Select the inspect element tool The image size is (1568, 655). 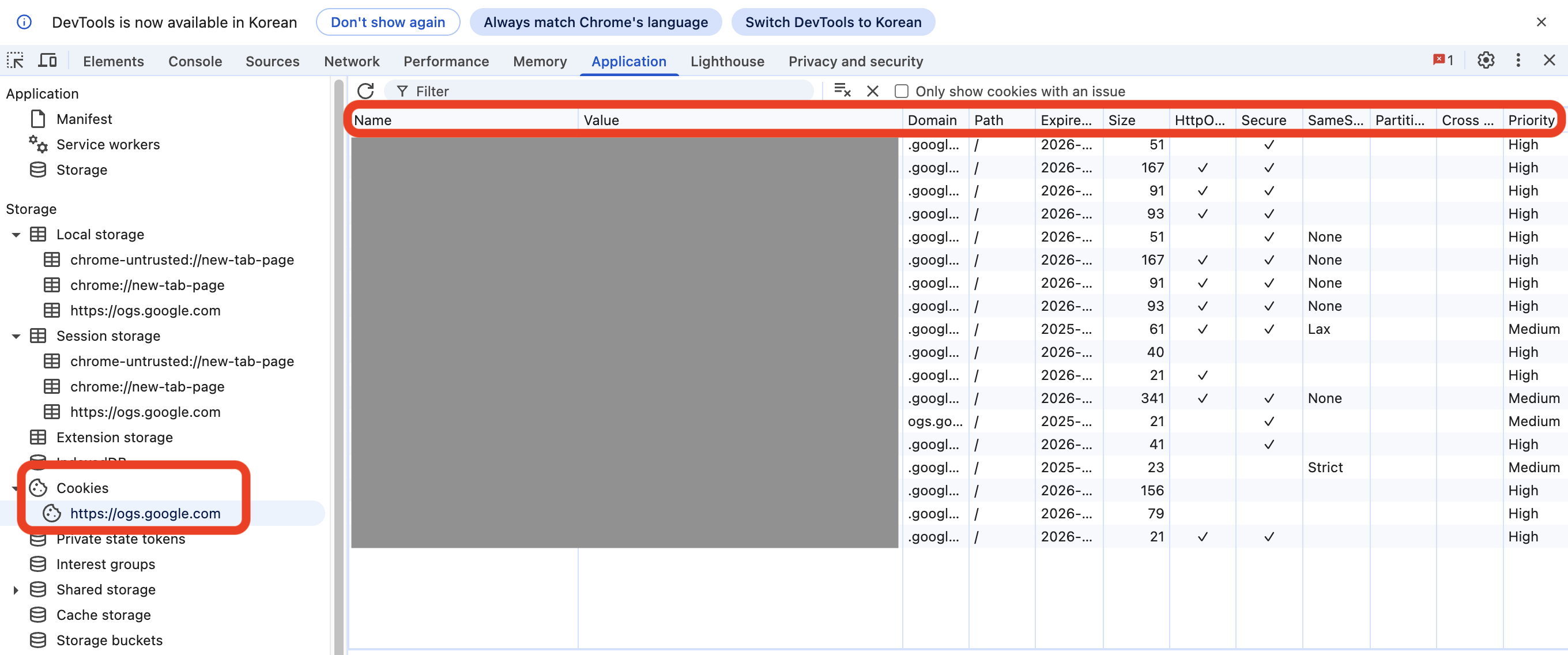(x=15, y=61)
